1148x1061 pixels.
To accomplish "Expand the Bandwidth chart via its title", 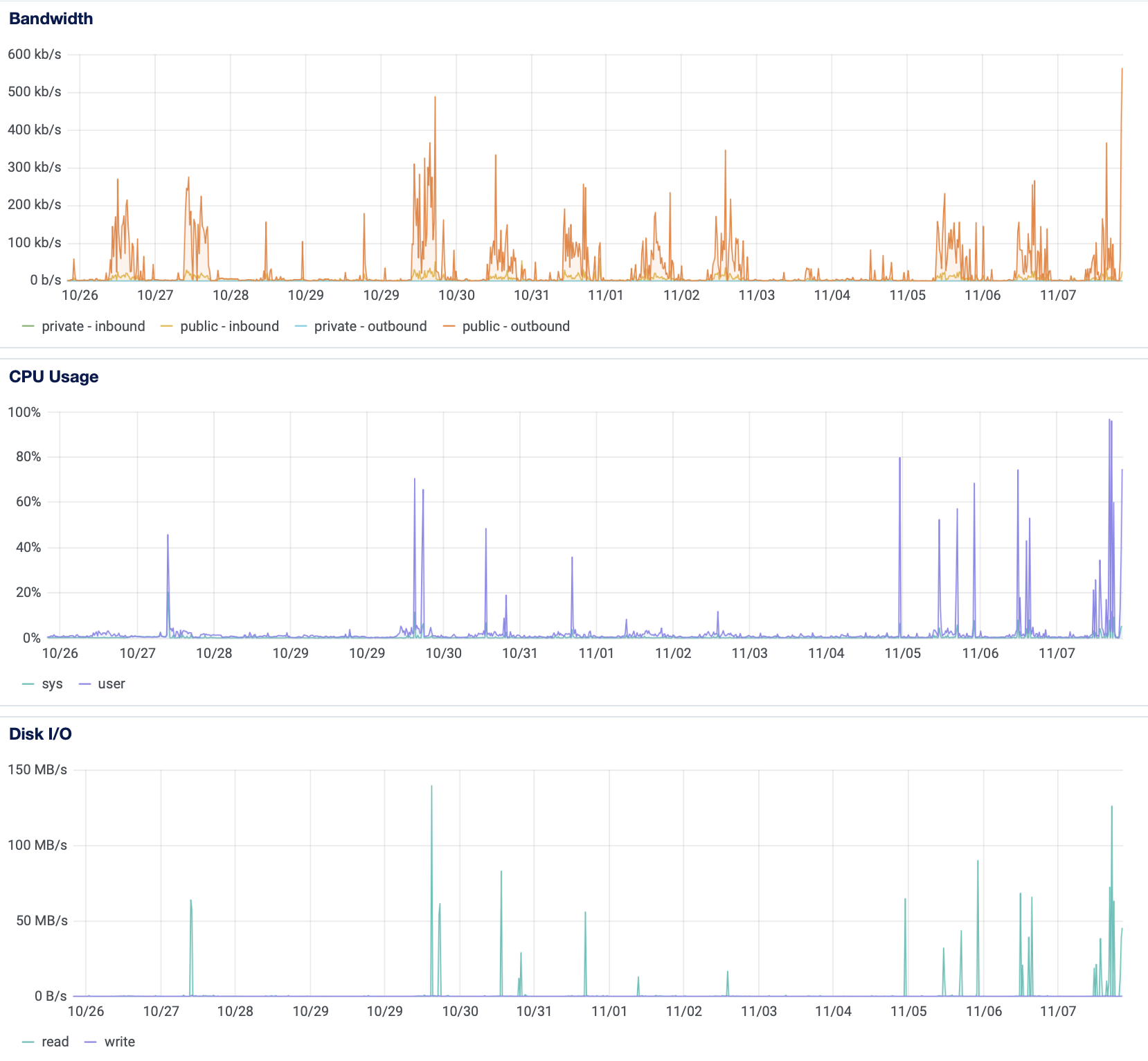I will click(x=50, y=18).
